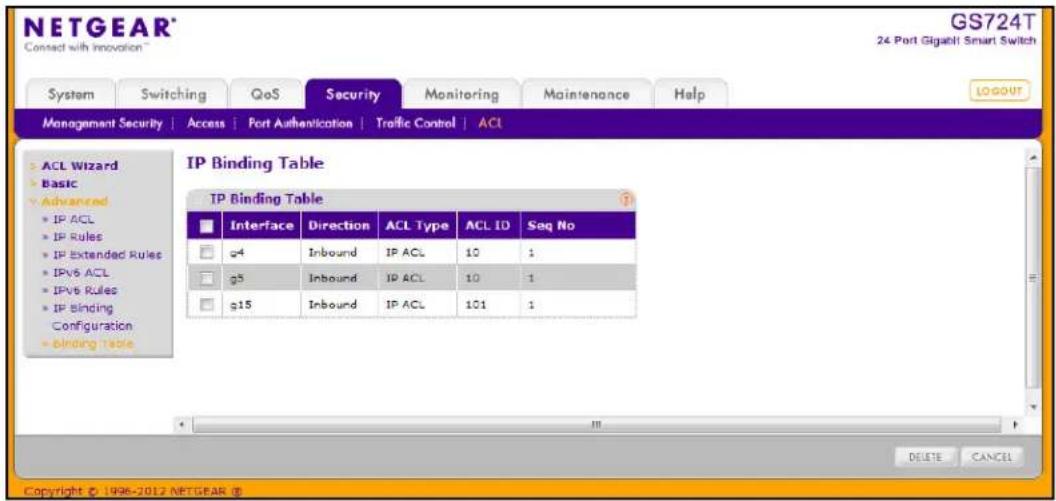Expand the Basic sidebar section

pos(59,183)
